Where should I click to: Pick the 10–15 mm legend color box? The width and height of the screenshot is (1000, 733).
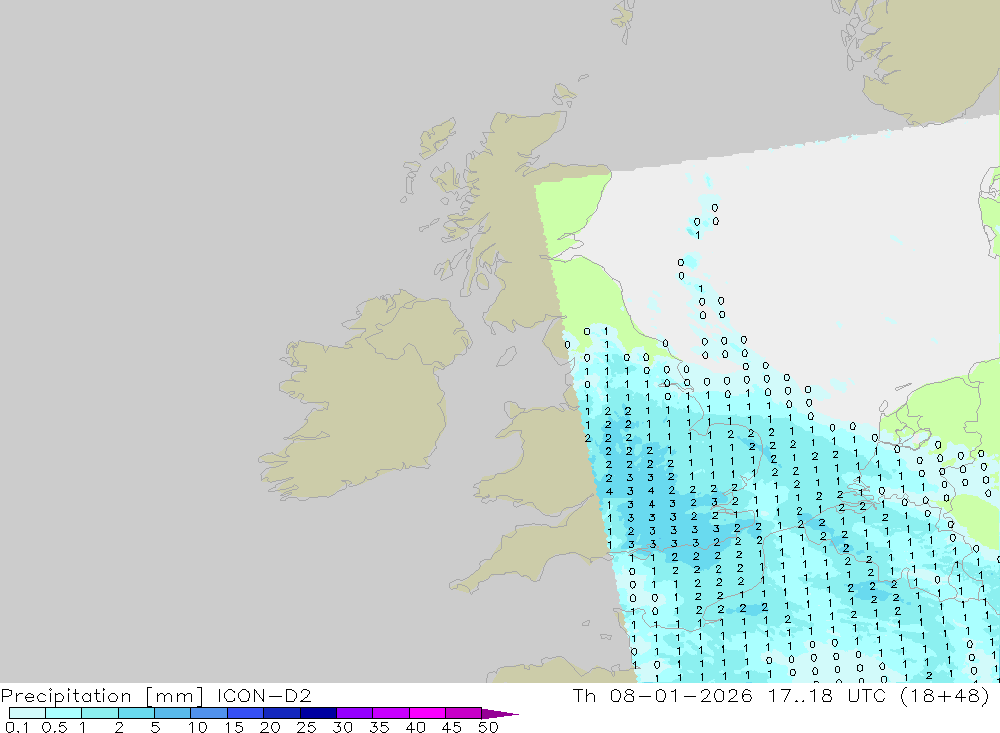(x=209, y=713)
